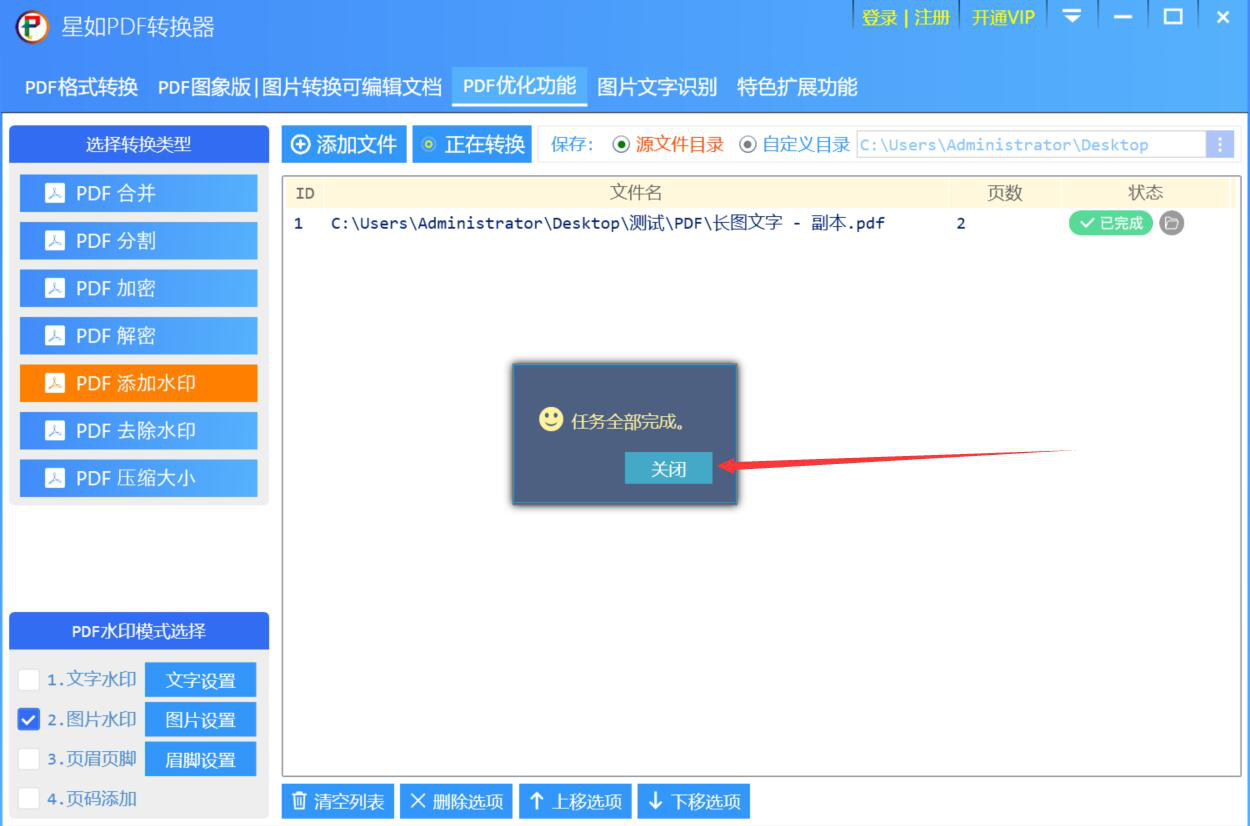Click the page count value 2

(x=961, y=223)
